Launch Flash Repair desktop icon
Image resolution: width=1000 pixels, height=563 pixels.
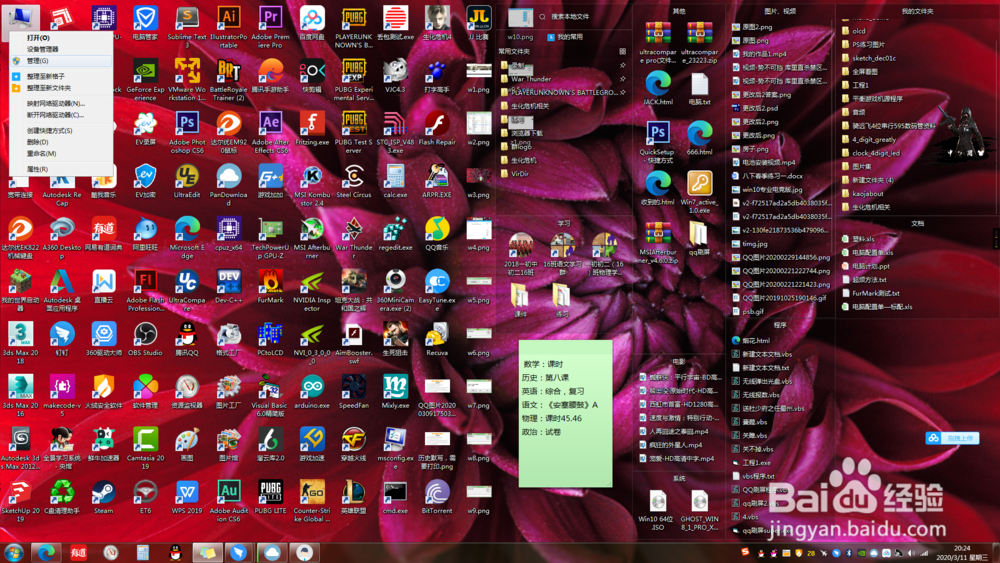tap(437, 128)
